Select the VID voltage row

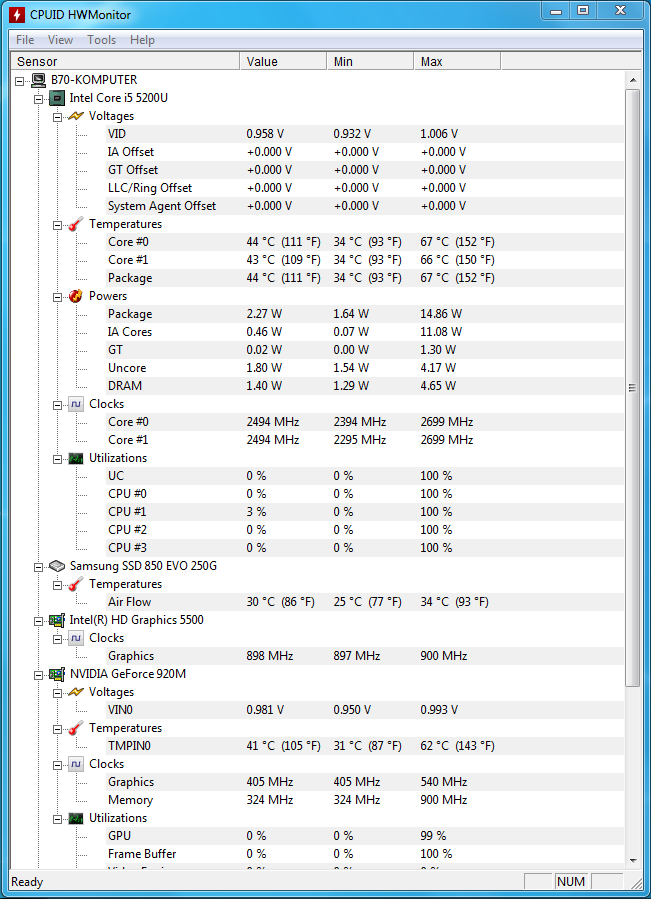pos(365,134)
